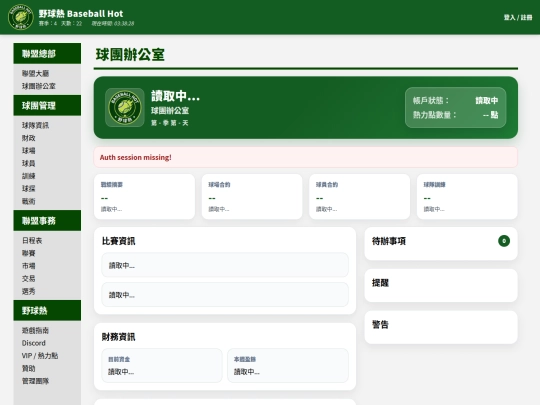
Task: Open 聯盟大廳 in the sidebar
Action: click(x=35, y=73)
